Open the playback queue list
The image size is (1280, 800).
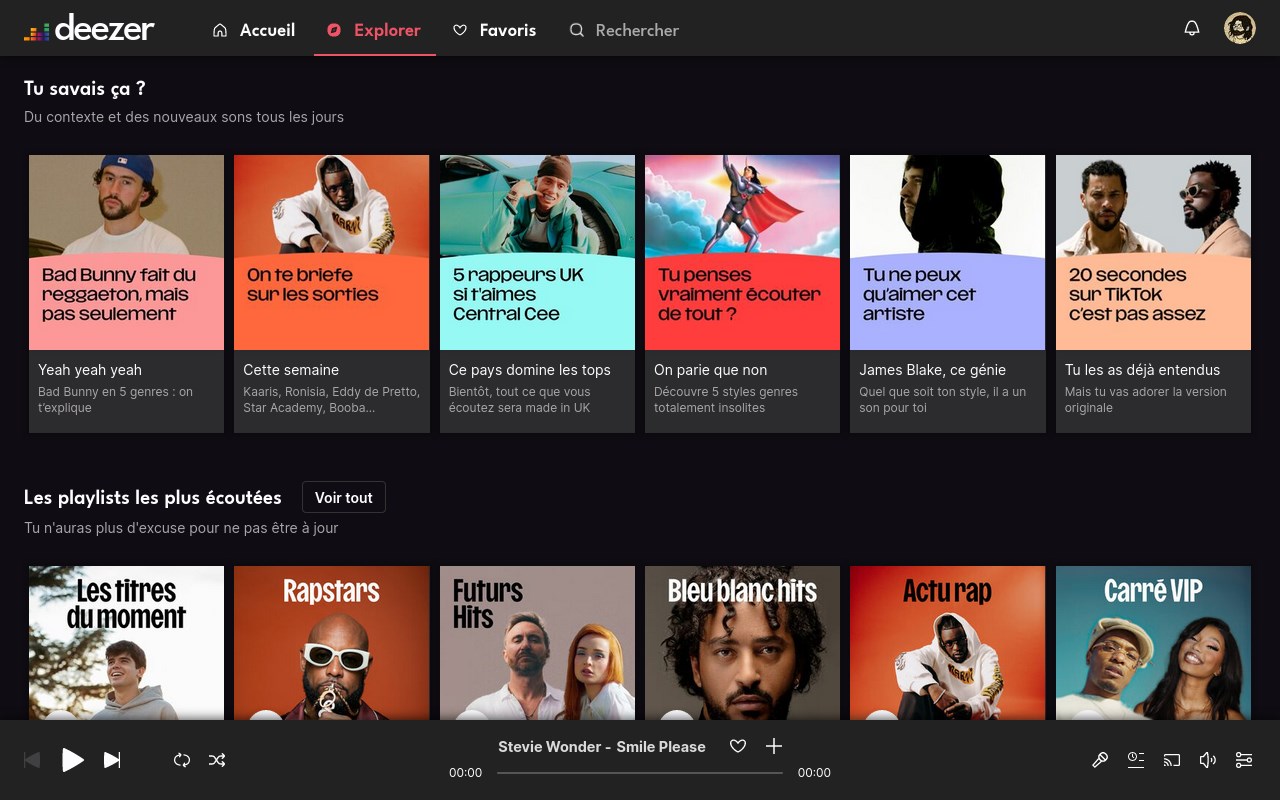tap(1136, 760)
